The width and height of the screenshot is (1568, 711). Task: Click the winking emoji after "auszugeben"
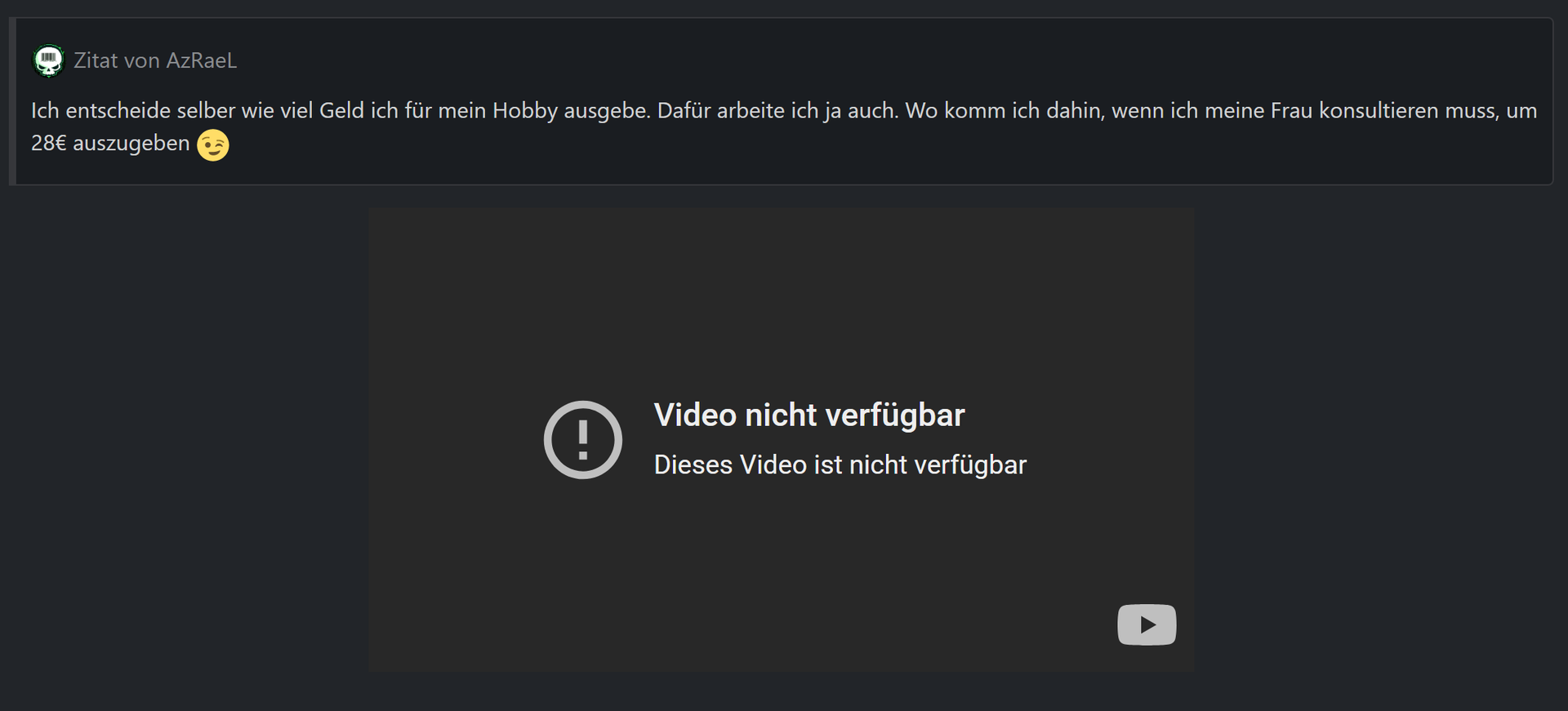[213, 144]
